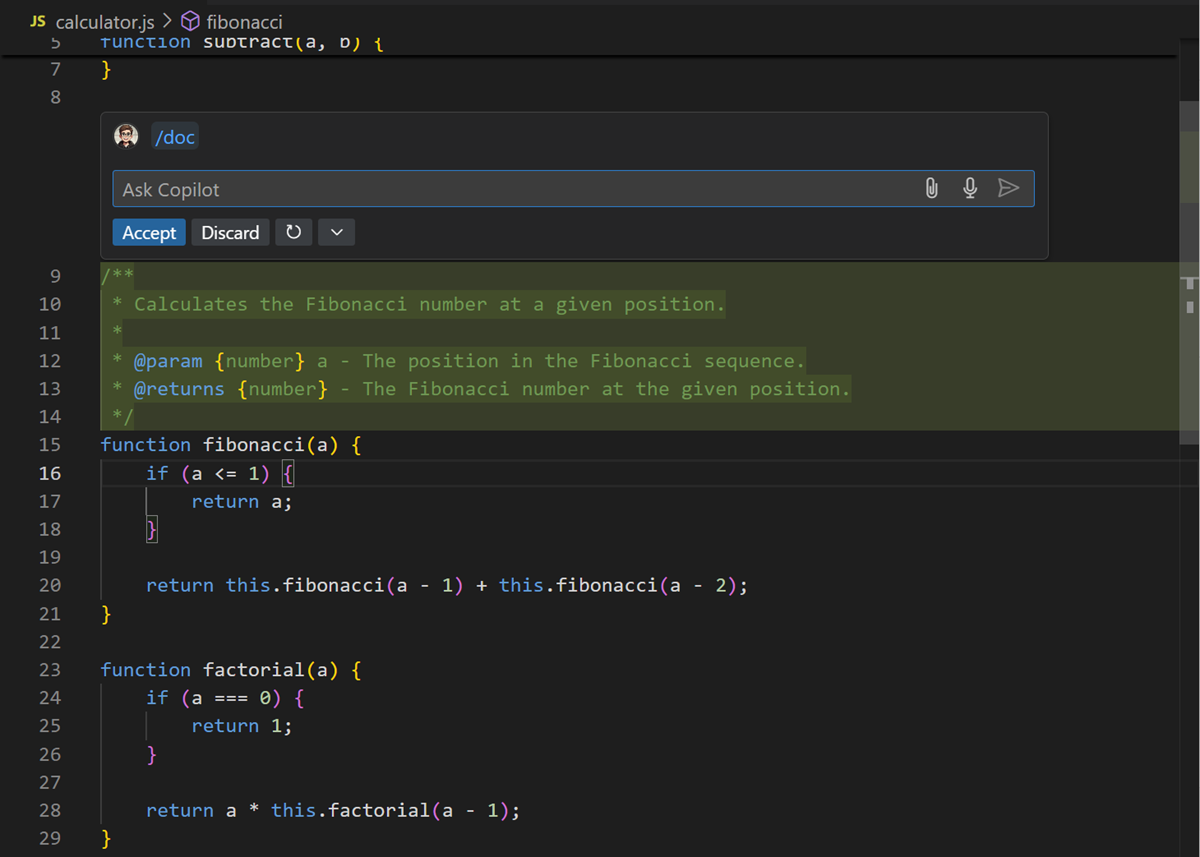Click the user avatar in Copilot chat
Image resolution: width=1200 pixels, height=857 pixels.
coord(126,136)
